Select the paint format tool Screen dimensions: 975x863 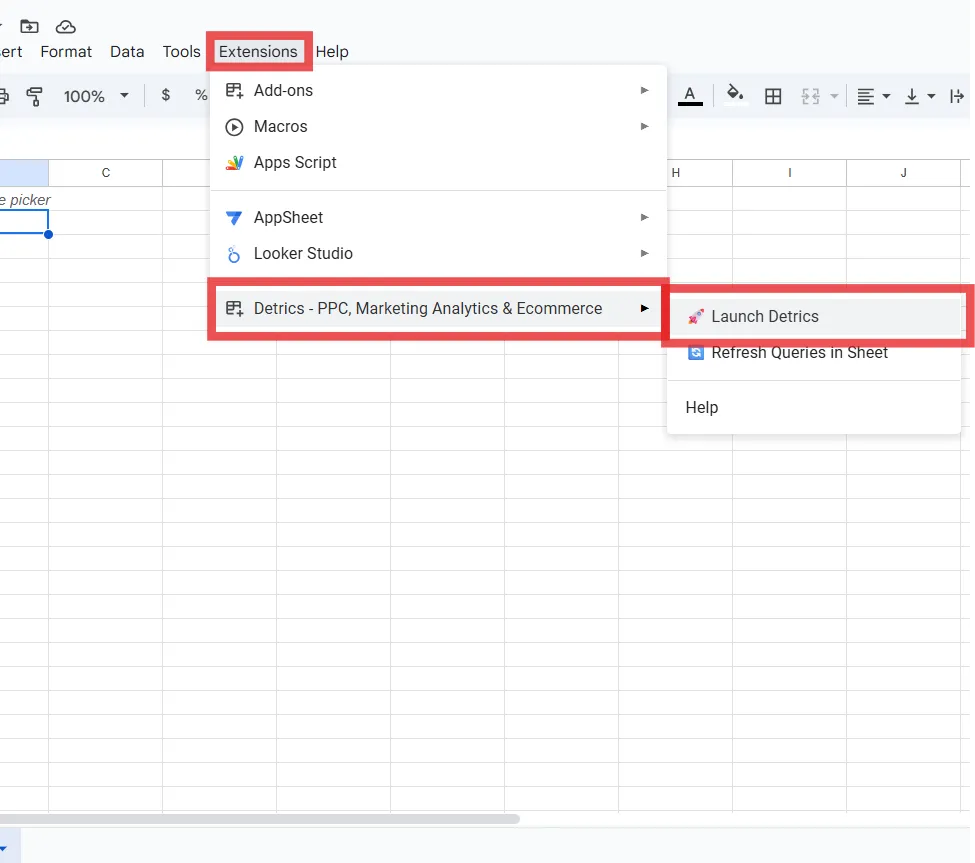pyautogui.click(x=35, y=96)
